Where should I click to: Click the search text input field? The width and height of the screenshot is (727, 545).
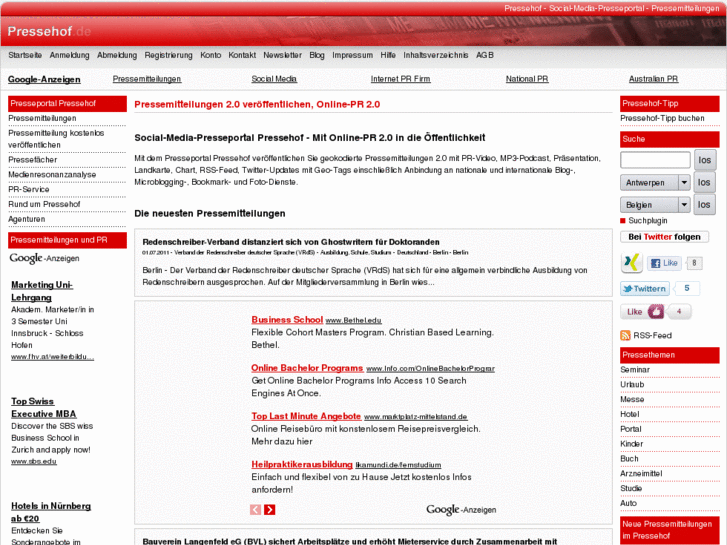pyautogui.click(x=655, y=160)
